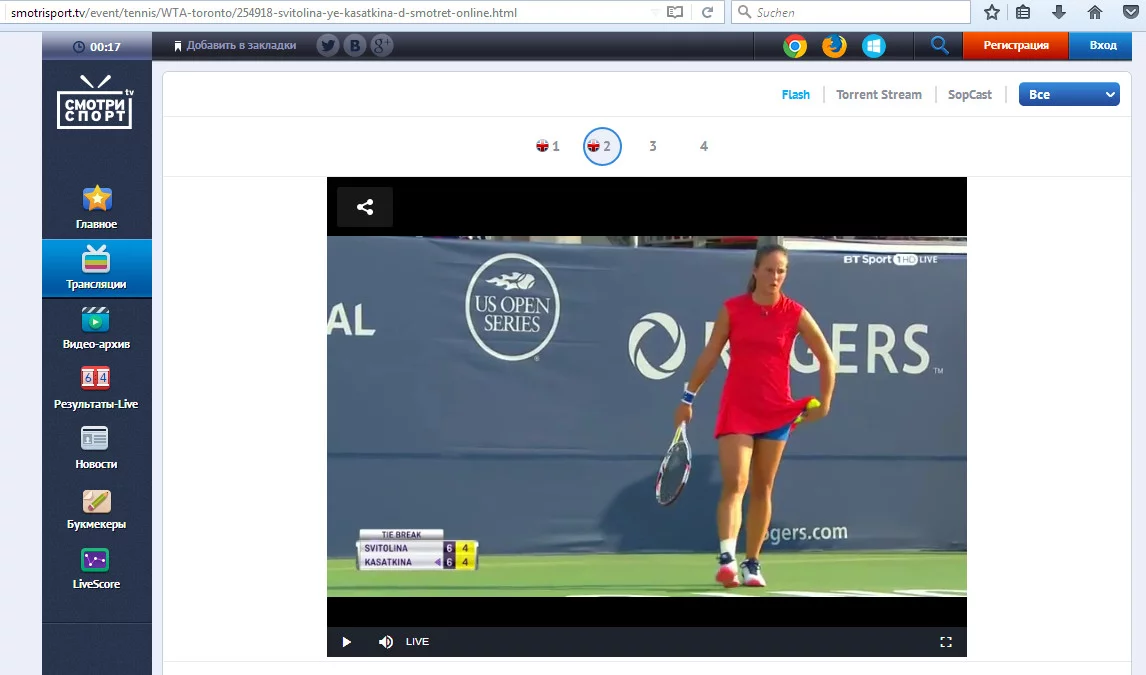Mute the player volume

click(x=385, y=641)
